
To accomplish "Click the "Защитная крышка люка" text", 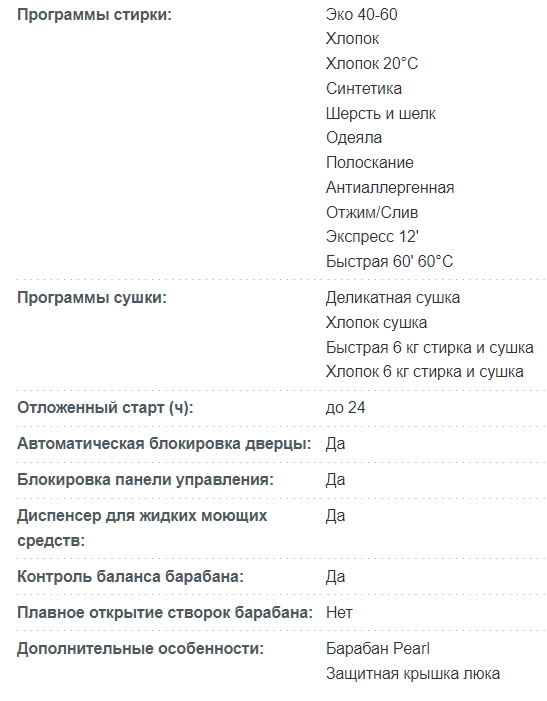I will pos(413,673).
